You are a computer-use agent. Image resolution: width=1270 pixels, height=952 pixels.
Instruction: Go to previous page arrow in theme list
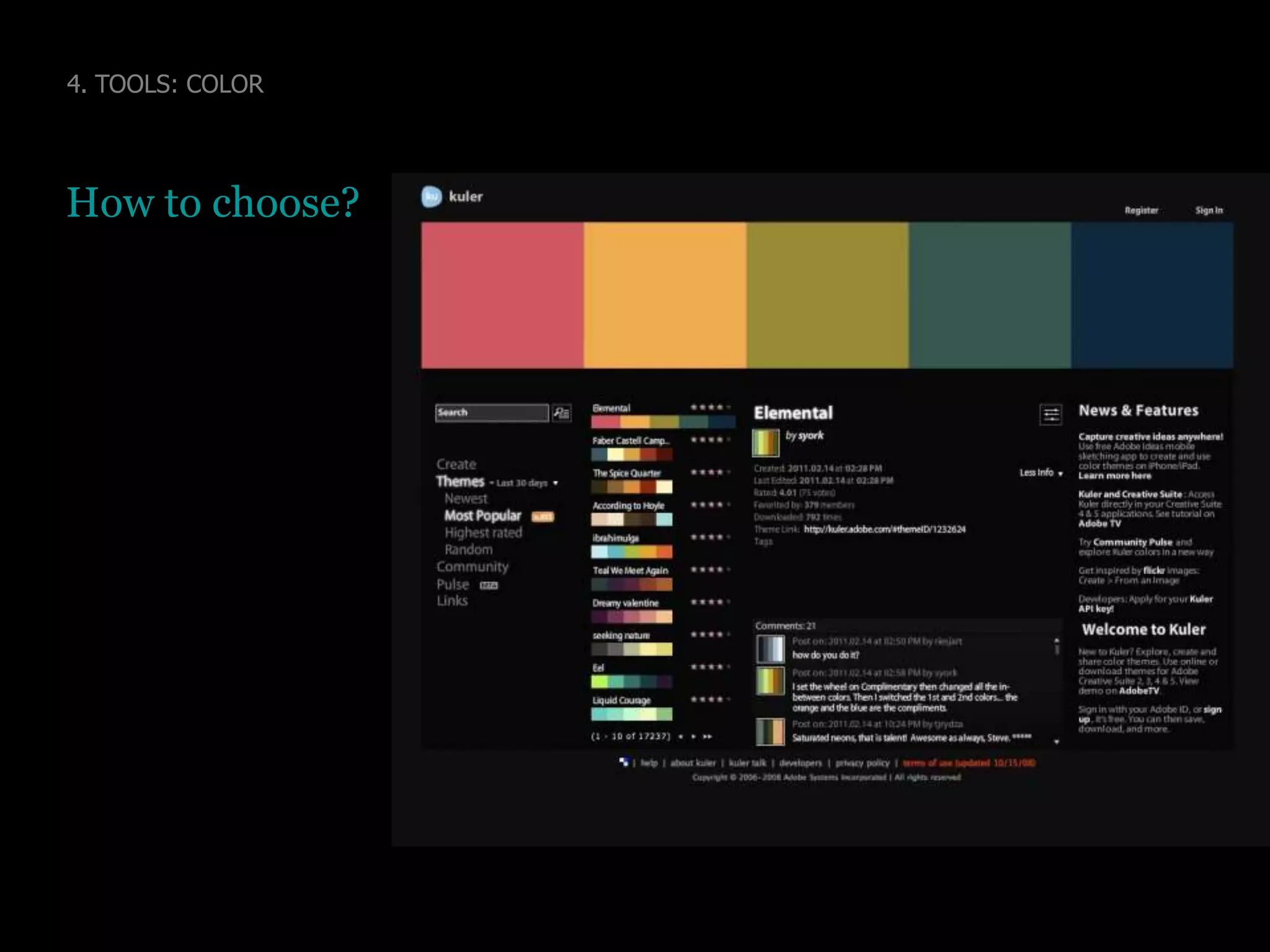(x=681, y=736)
